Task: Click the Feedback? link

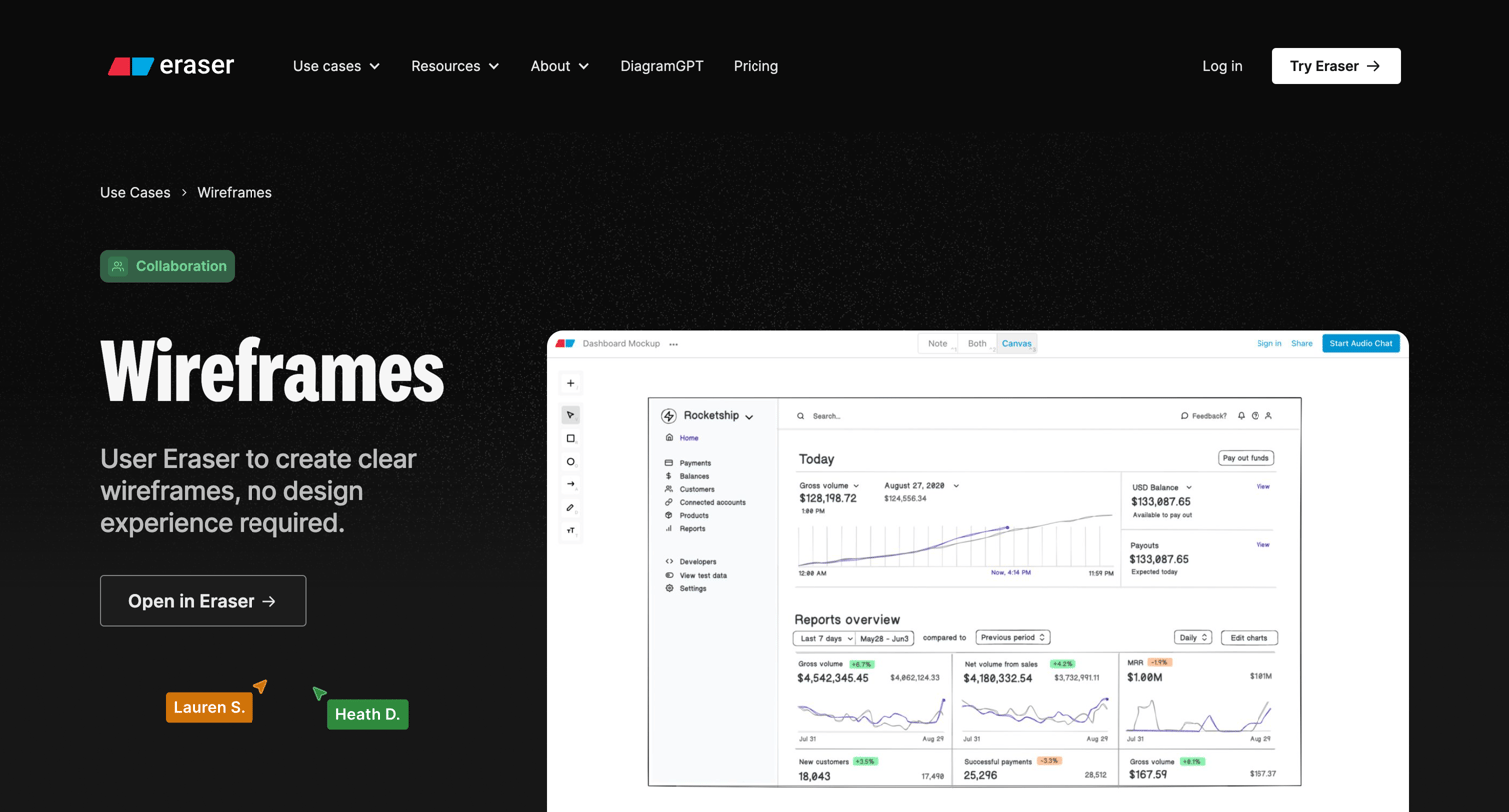Action: click(1204, 416)
